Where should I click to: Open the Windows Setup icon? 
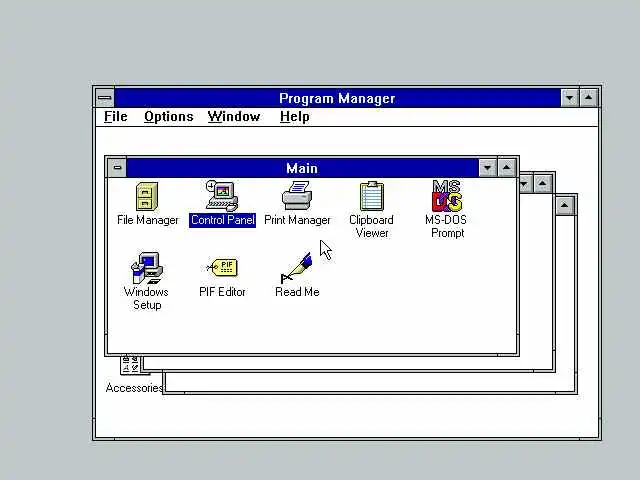tap(147, 268)
